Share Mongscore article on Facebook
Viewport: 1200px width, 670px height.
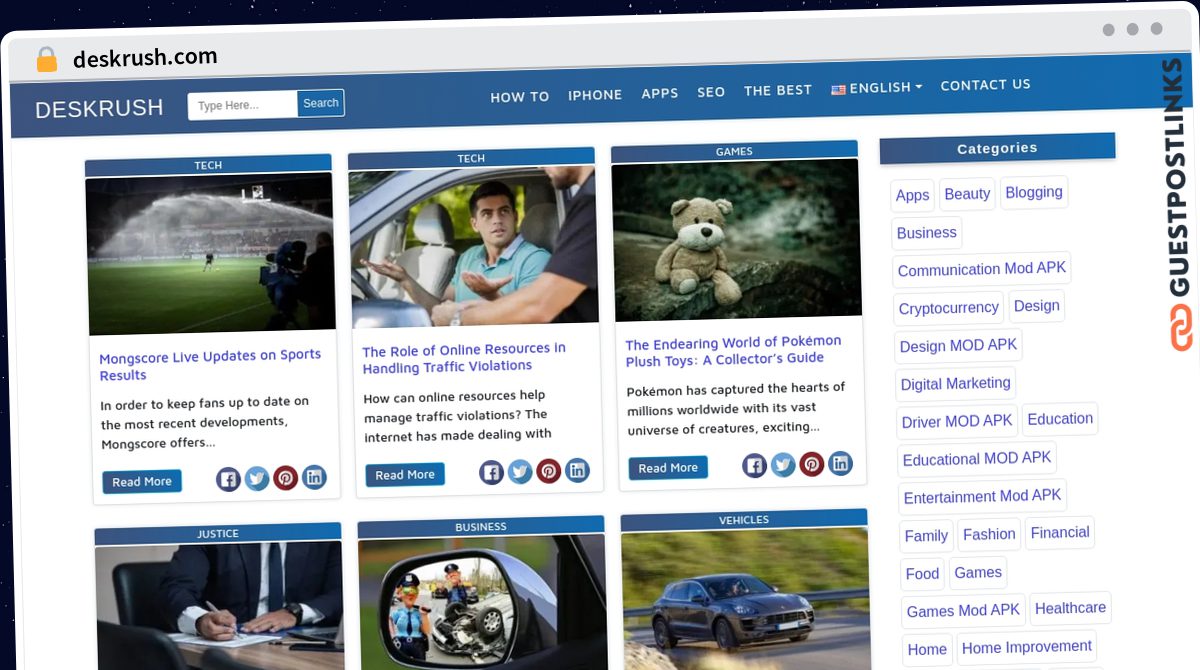coord(228,479)
